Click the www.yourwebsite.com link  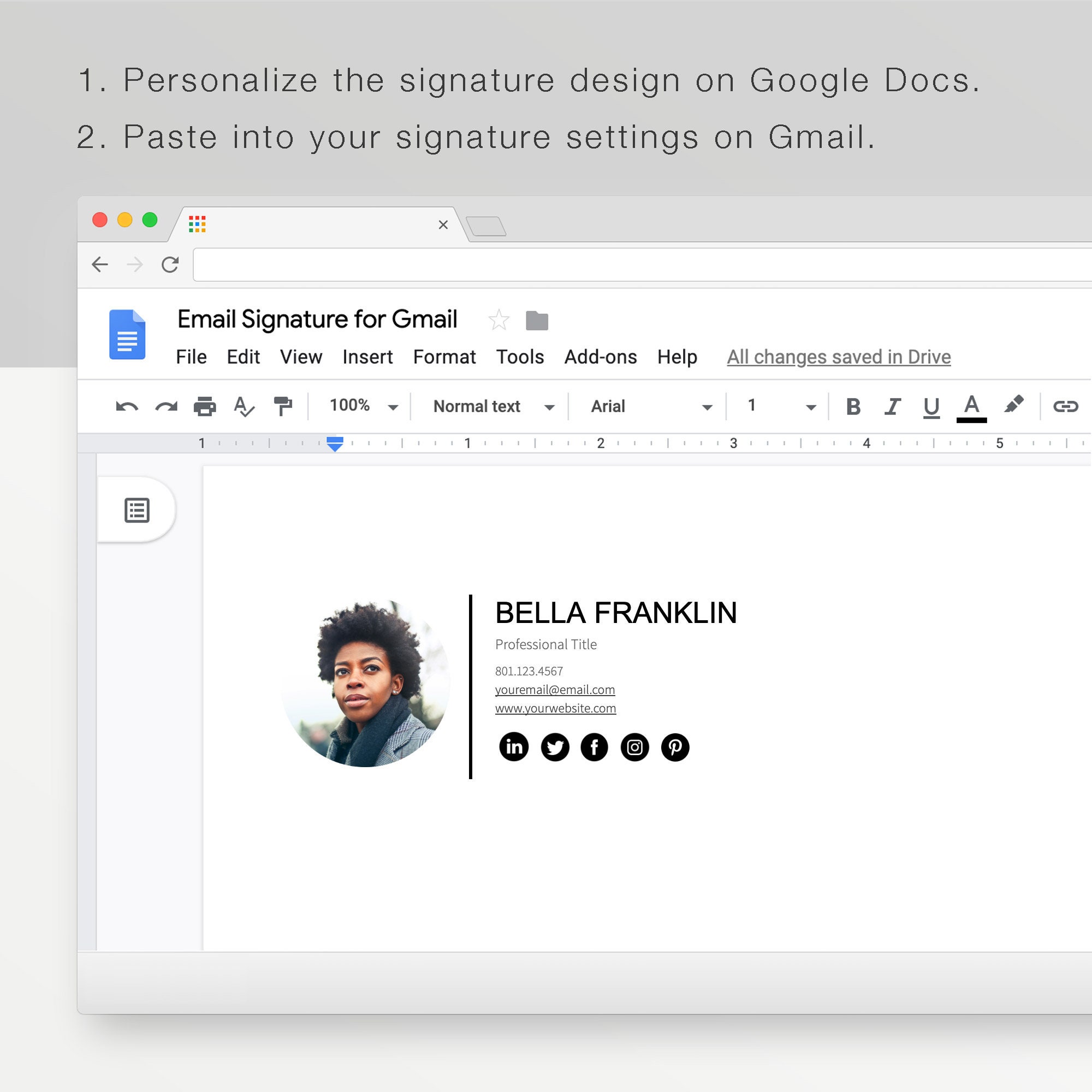pyautogui.click(x=556, y=708)
